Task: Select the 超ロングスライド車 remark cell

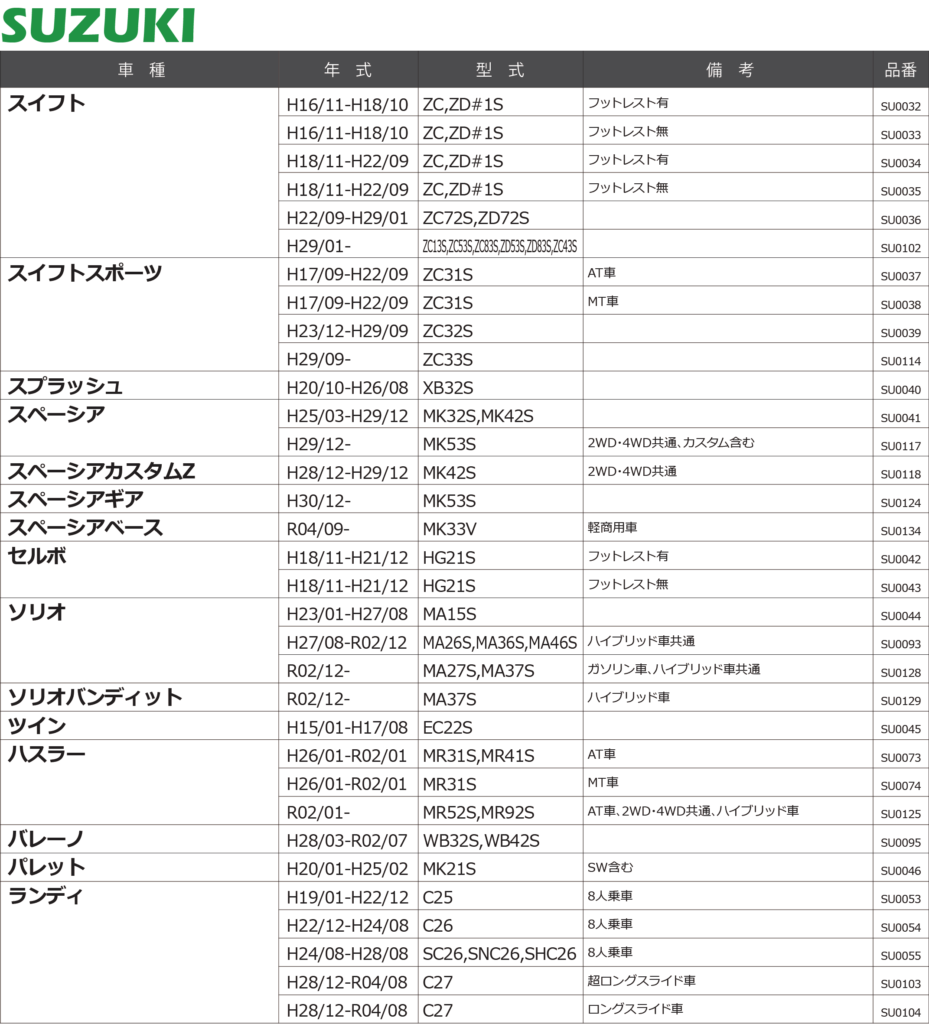Action: pyautogui.click(x=641, y=981)
